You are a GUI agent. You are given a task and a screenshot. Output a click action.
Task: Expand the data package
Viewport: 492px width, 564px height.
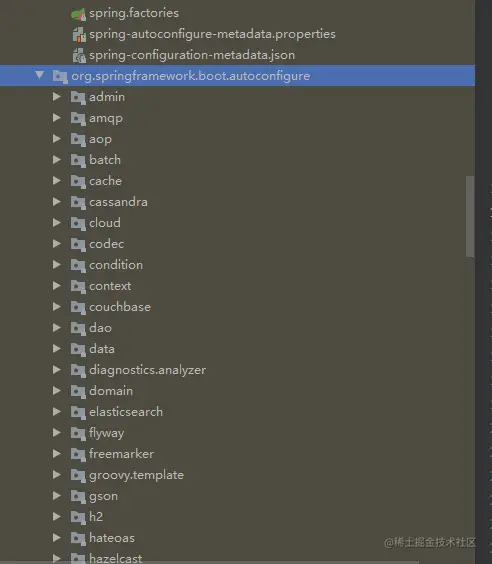click(x=57, y=348)
